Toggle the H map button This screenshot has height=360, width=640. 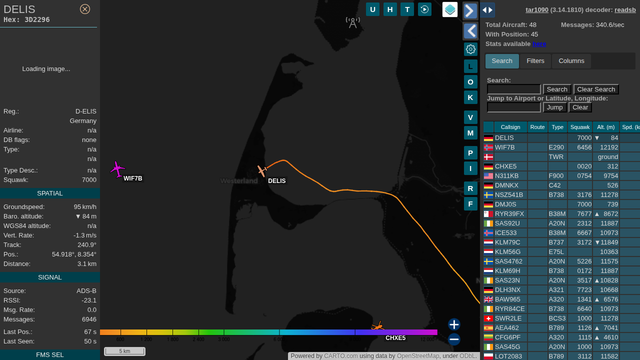click(x=390, y=9)
